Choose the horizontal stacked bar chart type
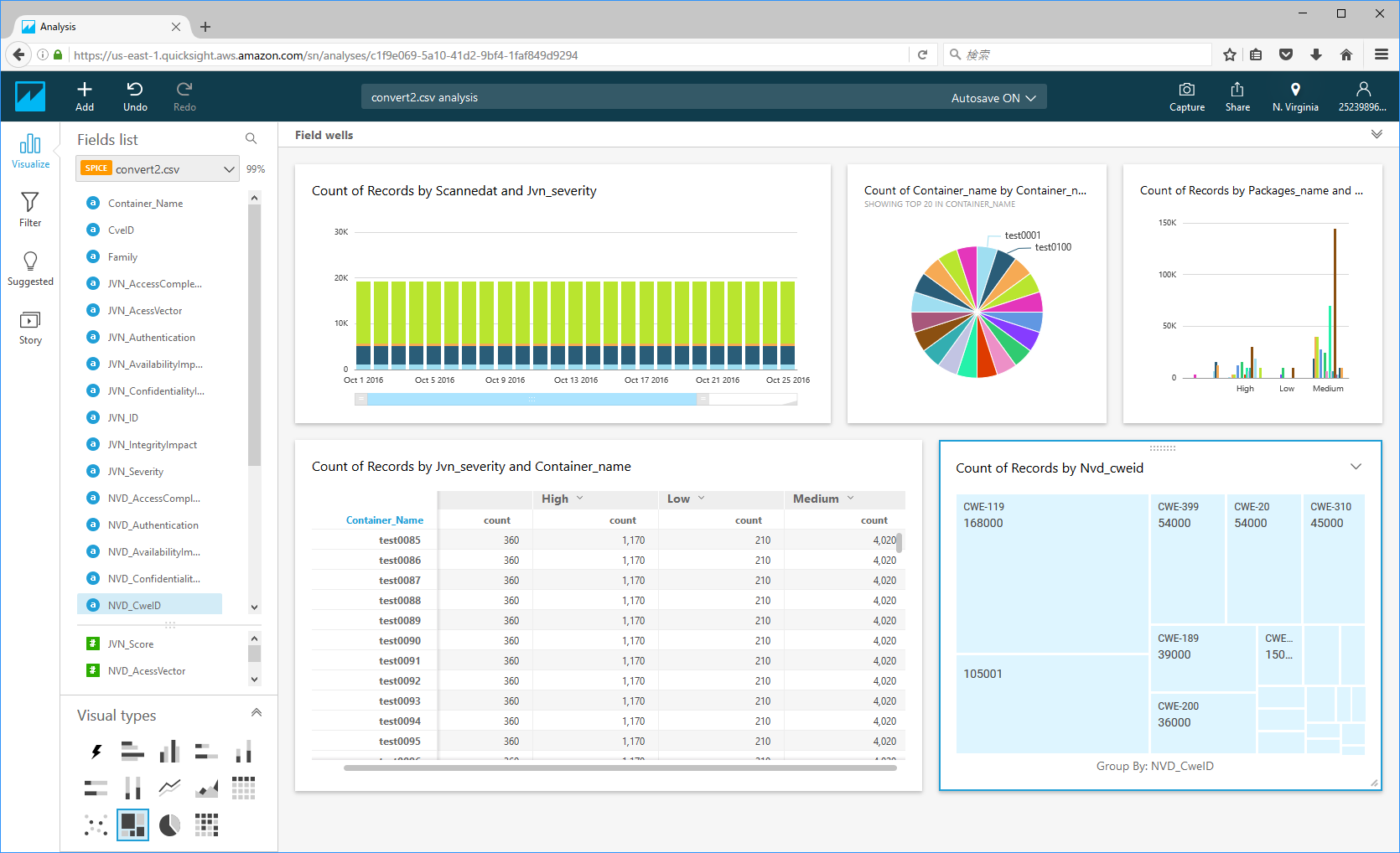The width and height of the screenshot is (1400, 853). coord(206,752)
